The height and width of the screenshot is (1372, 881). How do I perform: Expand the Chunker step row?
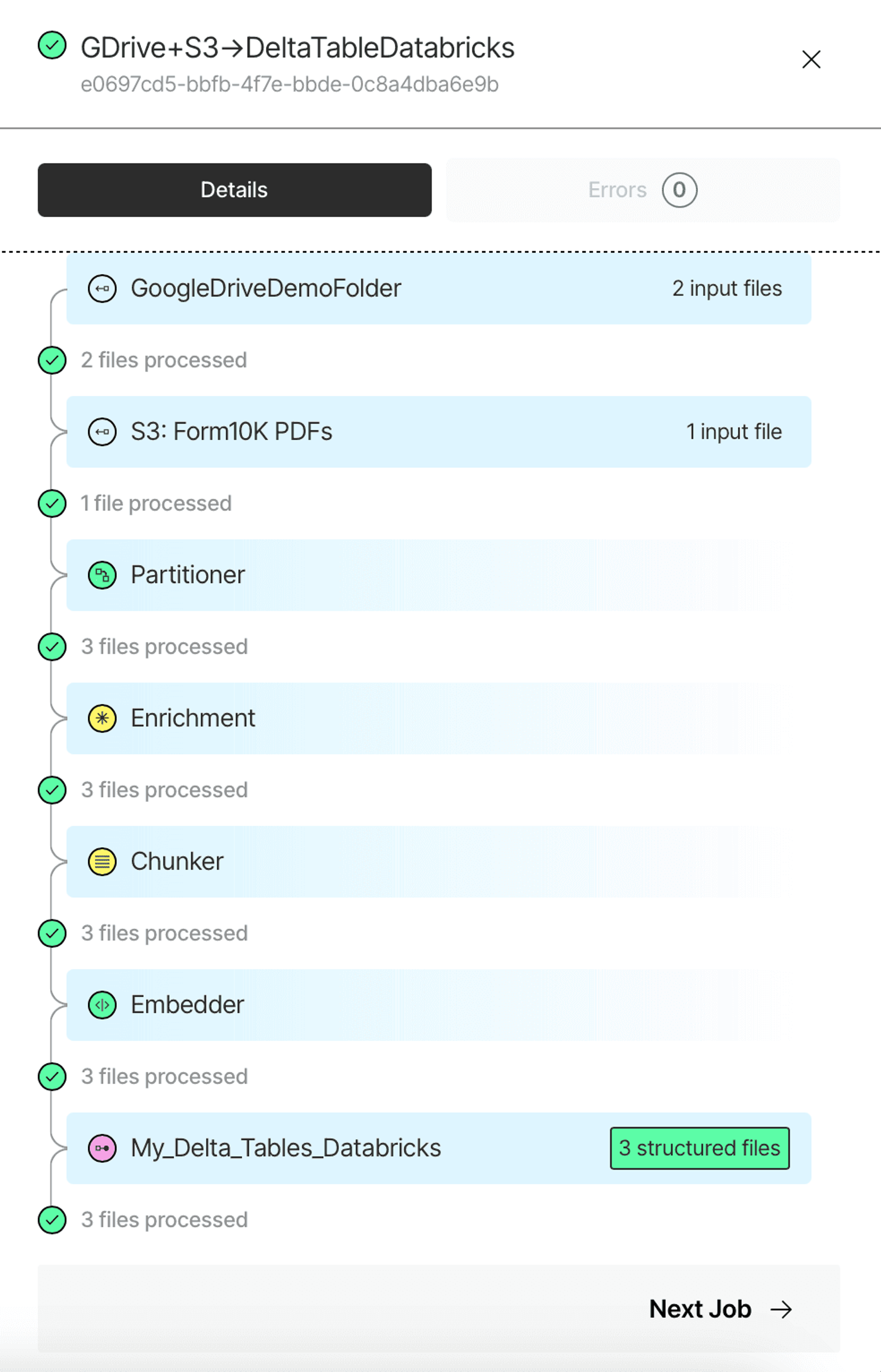pos(439,862)
